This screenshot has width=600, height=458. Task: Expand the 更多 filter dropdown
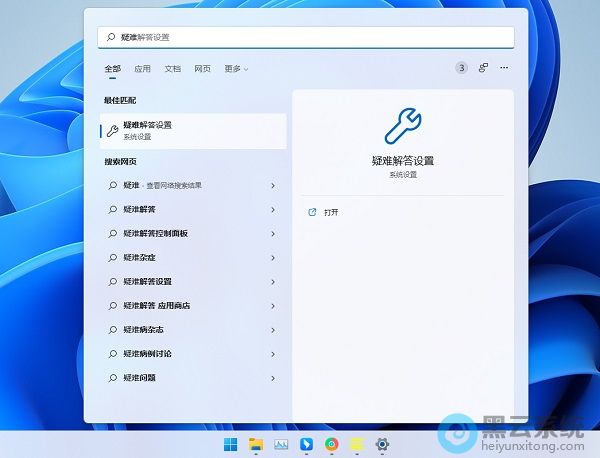pyautogui.click(x=236, y=69)
